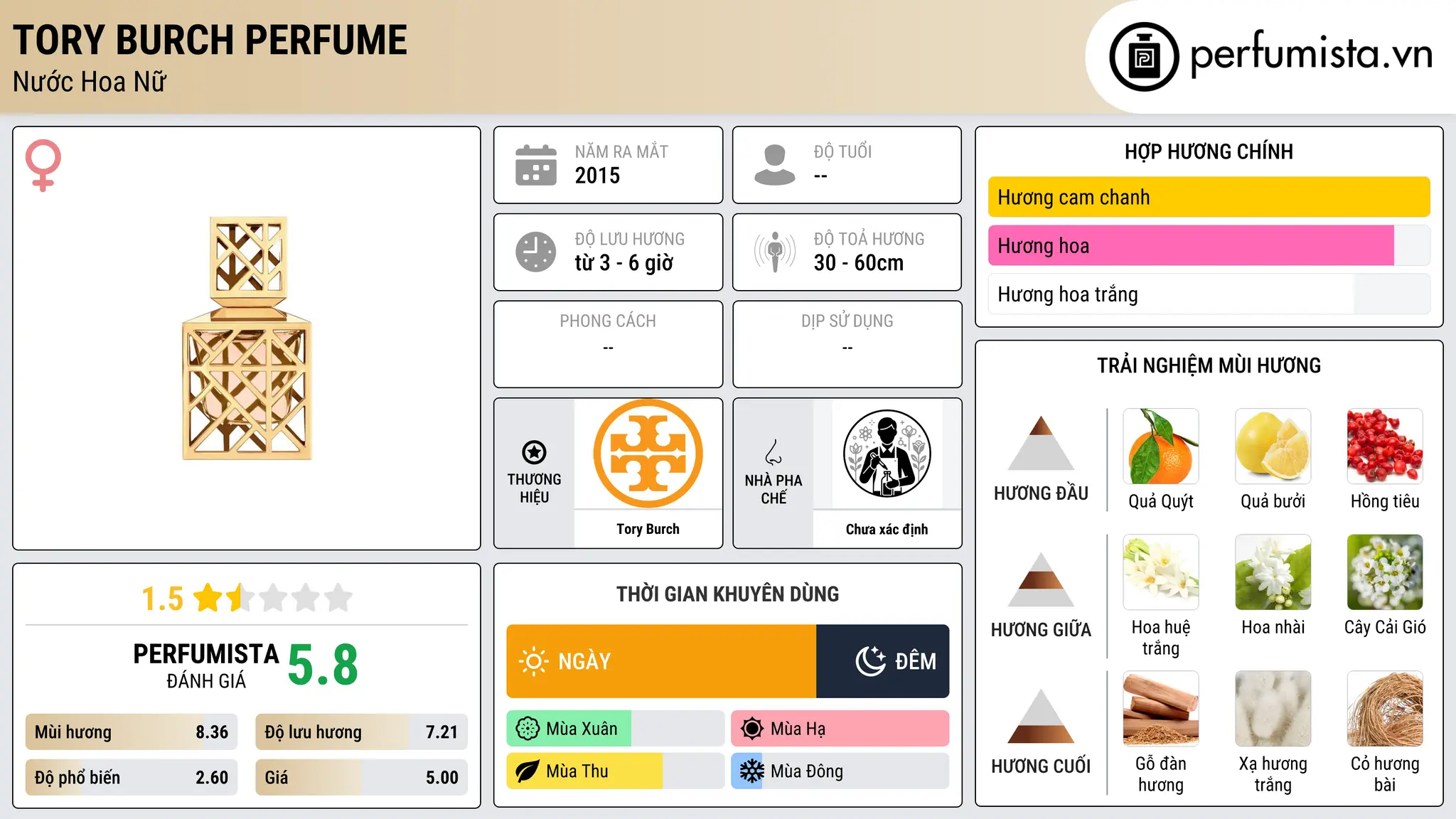This screenshot has width=1456, height=819.
Task: Click the Mùa Xuân season bar
Action: pyautogui.click(x=615, y=729)
